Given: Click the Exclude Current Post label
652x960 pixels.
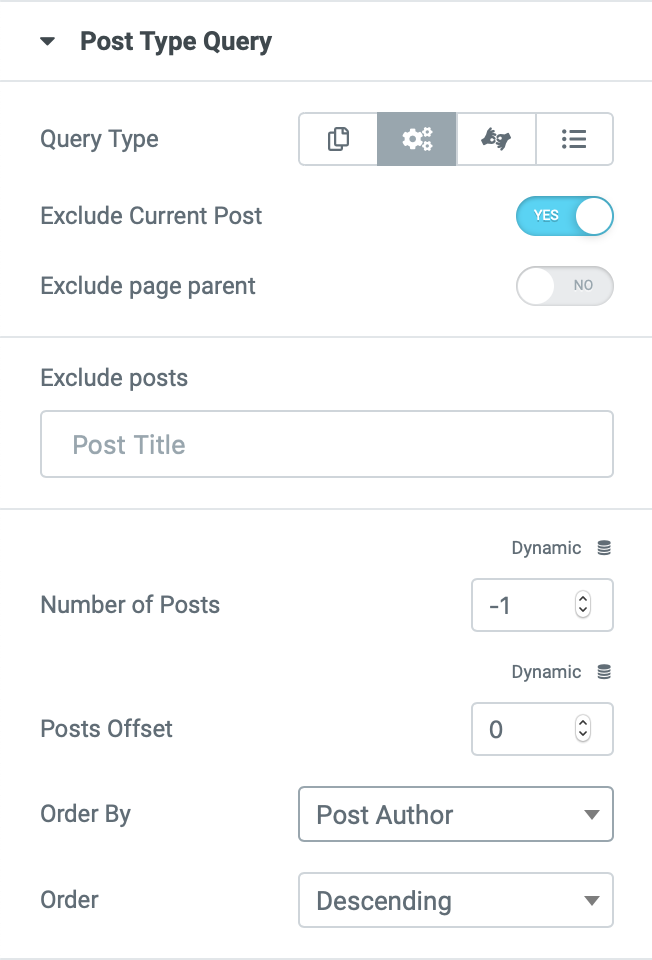Looking at the screenshot, I should point(151,216).
